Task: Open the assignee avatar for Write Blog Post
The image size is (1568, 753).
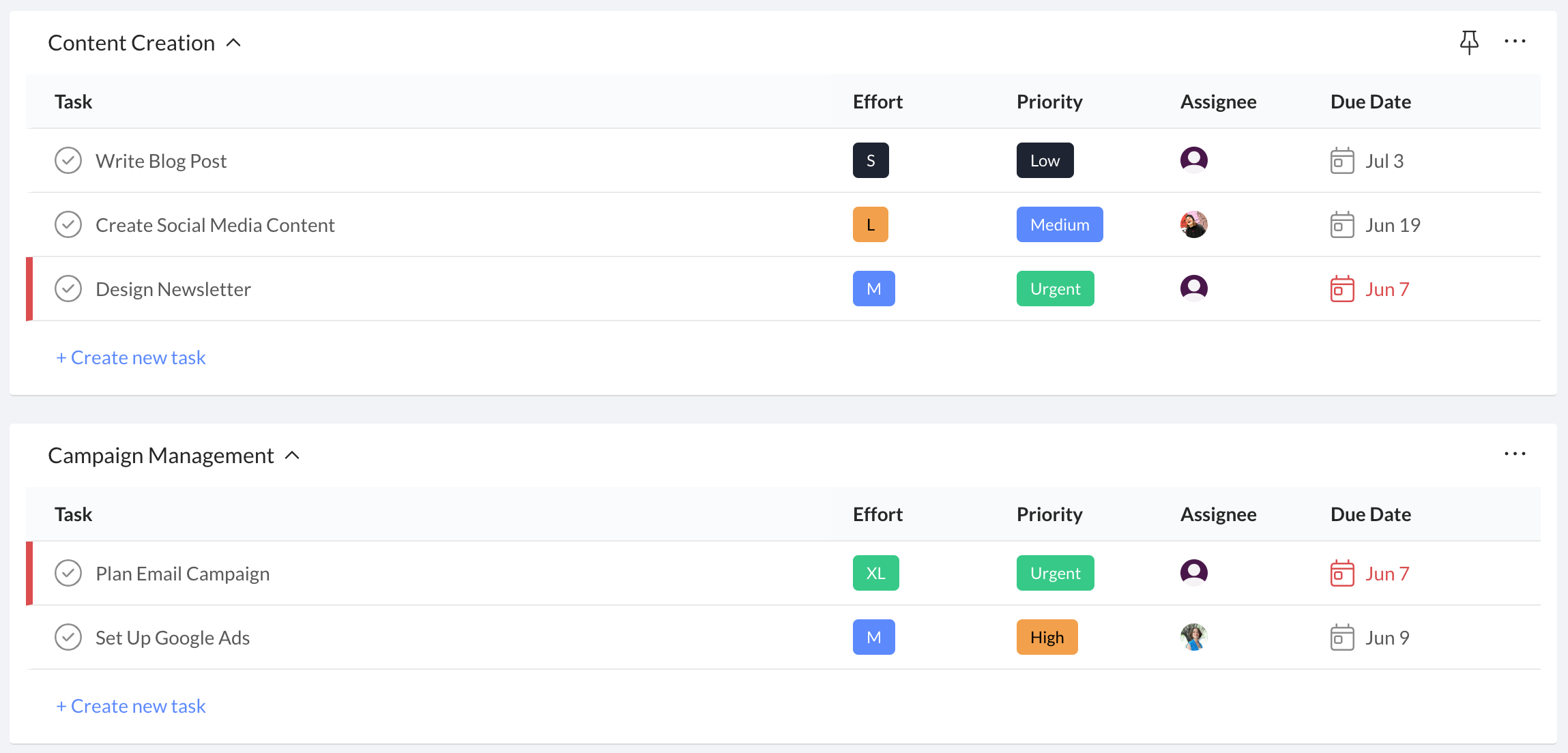Action: [x=1193, y=160]
